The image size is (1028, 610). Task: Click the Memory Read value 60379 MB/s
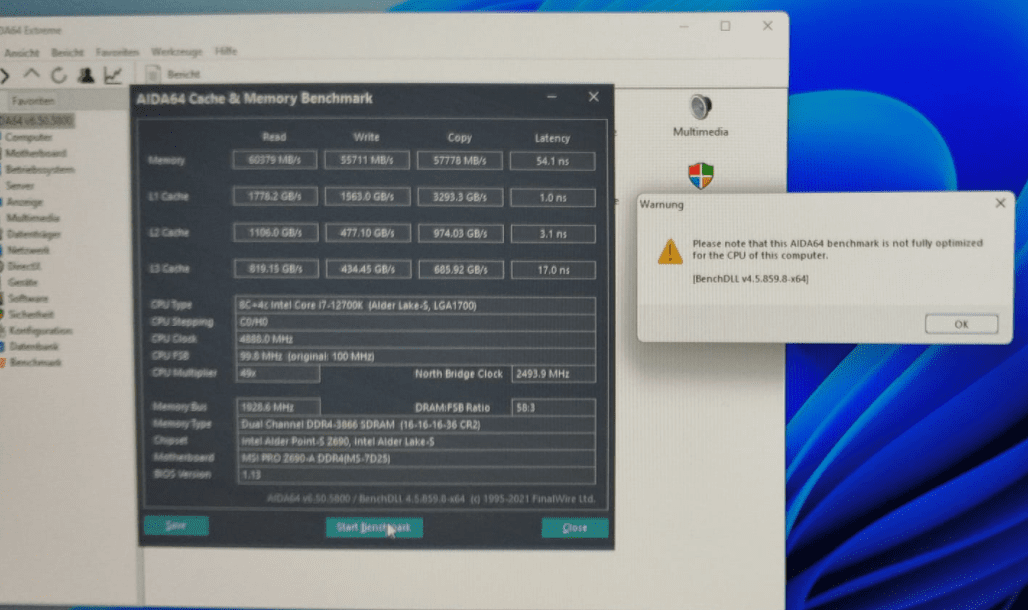[275, 160]
